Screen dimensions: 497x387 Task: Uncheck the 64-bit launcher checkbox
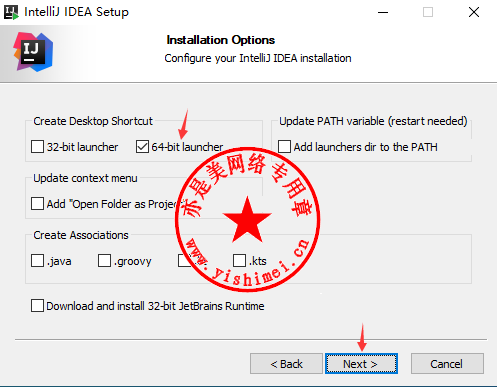point(142,147)
